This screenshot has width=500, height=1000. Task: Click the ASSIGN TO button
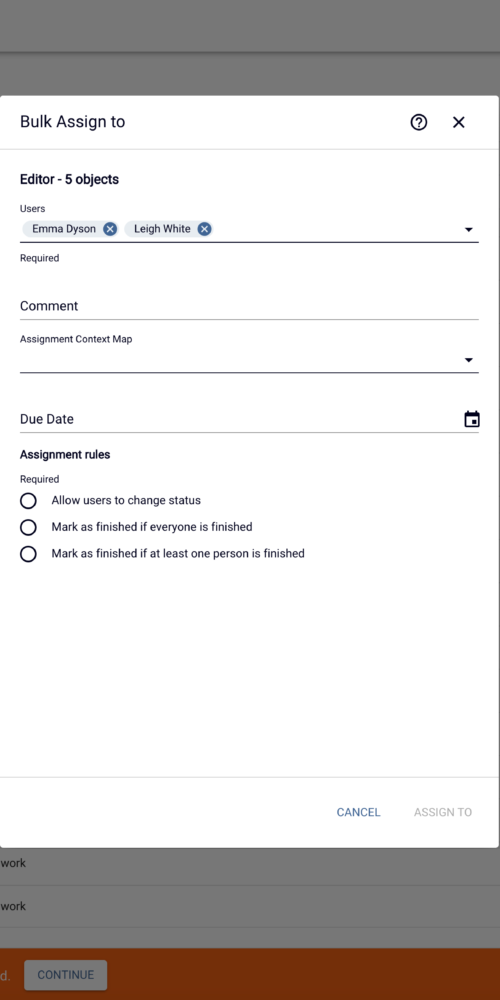pos(443,812)
